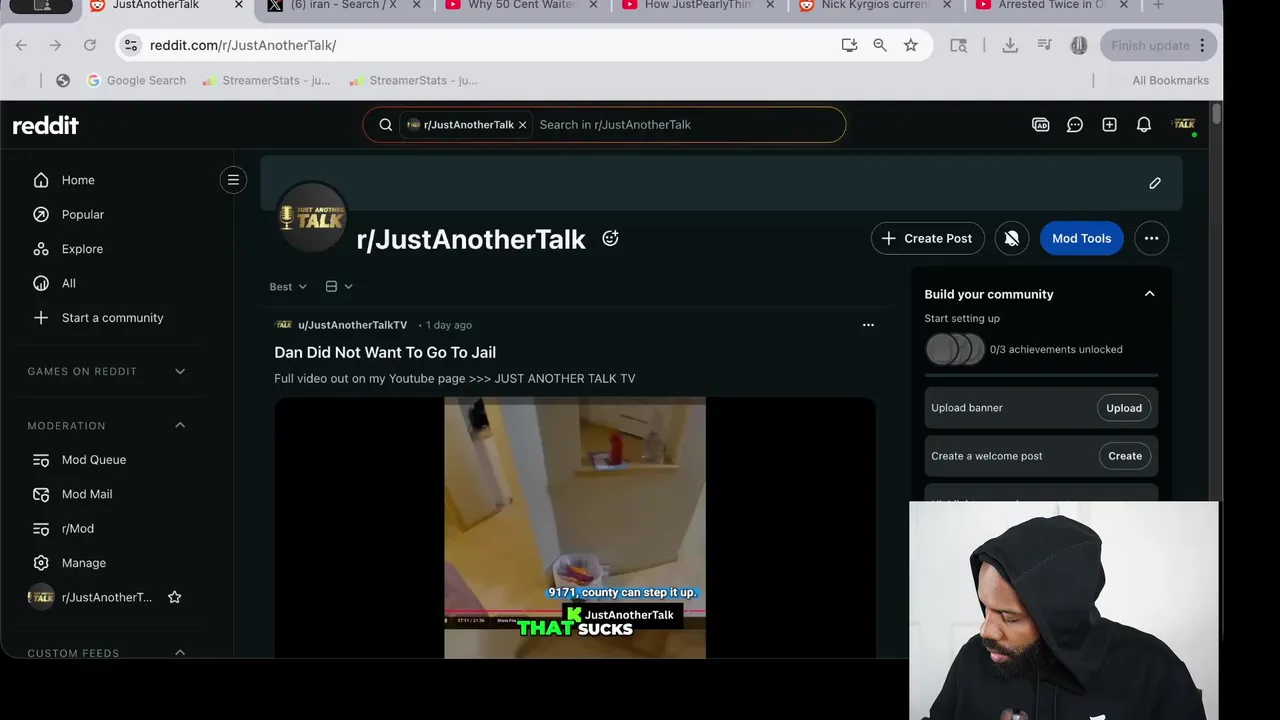Open Google Search bookmark

pyautogui.click(x=136, y=80)
